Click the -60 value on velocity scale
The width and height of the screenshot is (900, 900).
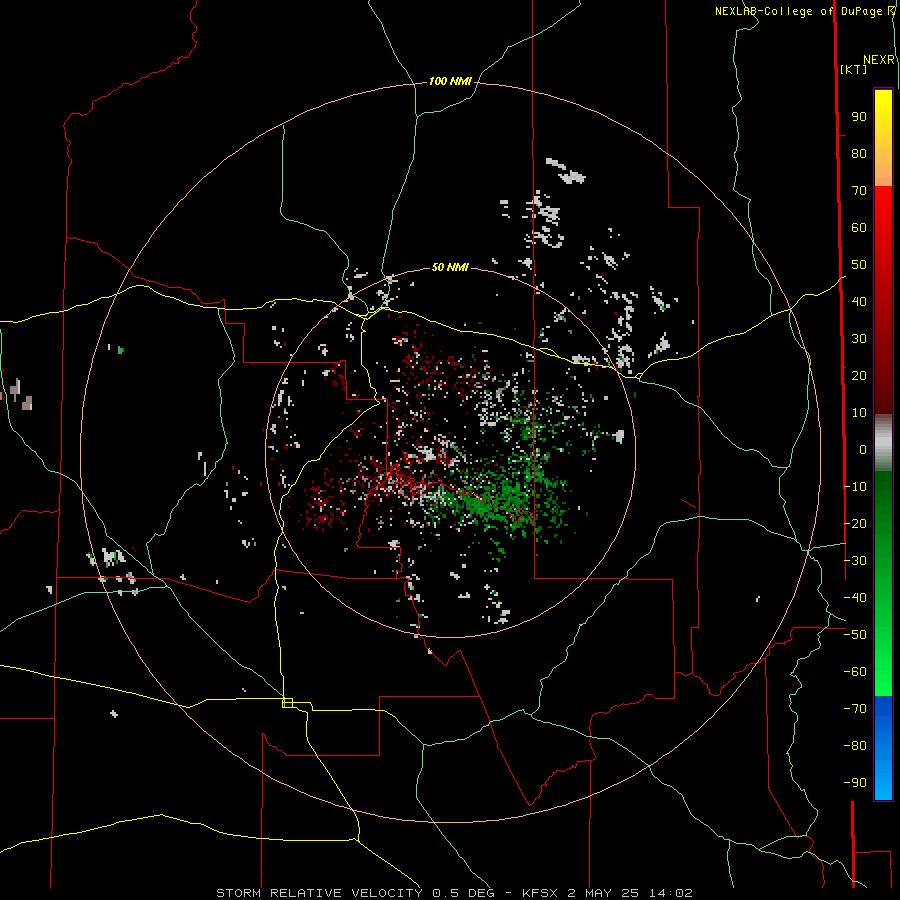click(855, 672)
